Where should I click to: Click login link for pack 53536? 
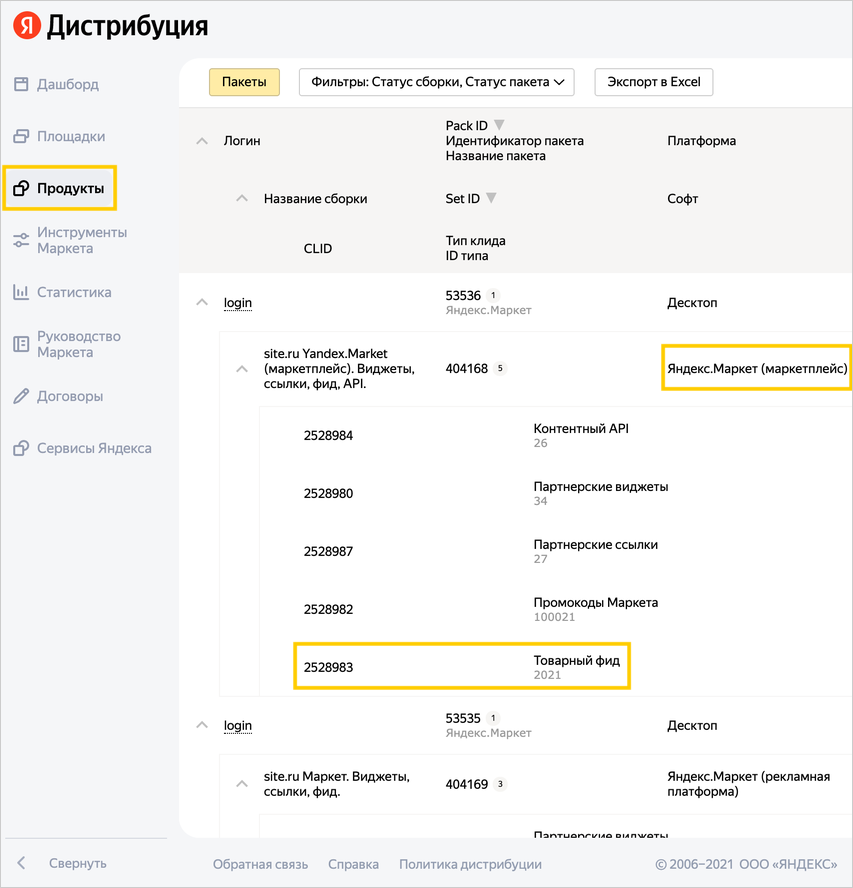pyautogui.click(x=238, y=303)
